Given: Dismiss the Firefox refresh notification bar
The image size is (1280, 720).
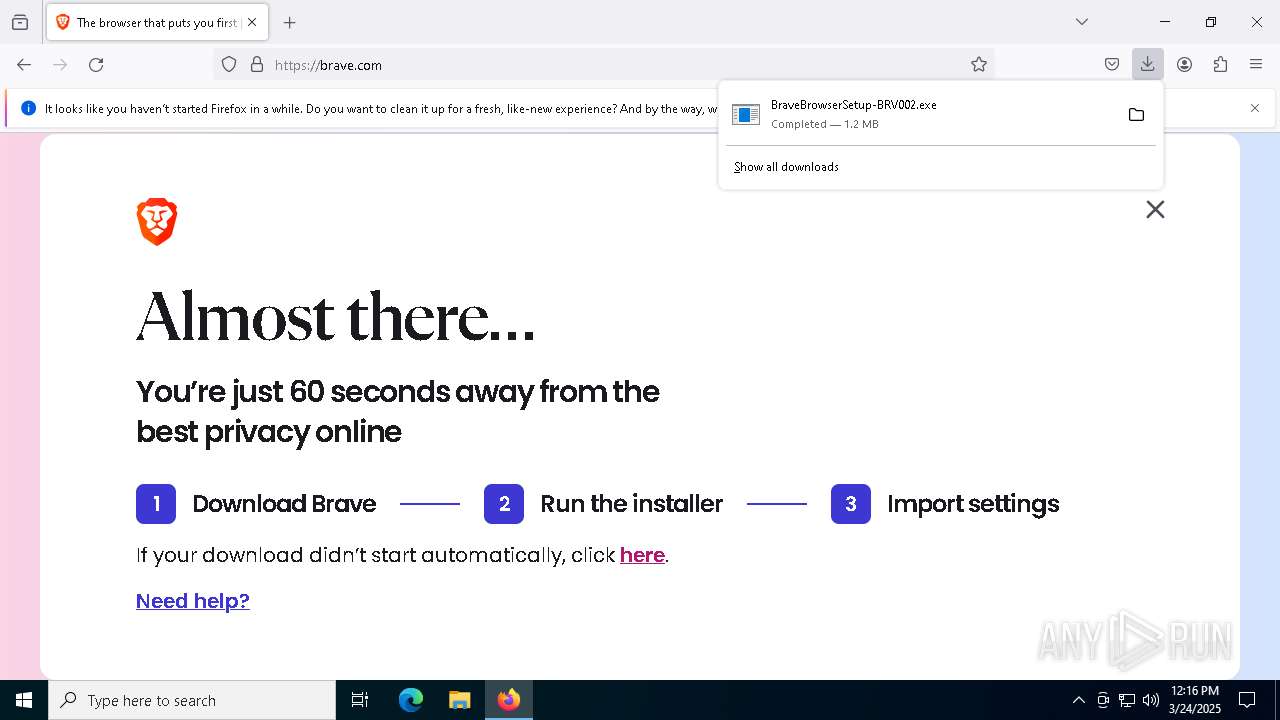Looking at the screenshot, I should point(1255,108).
